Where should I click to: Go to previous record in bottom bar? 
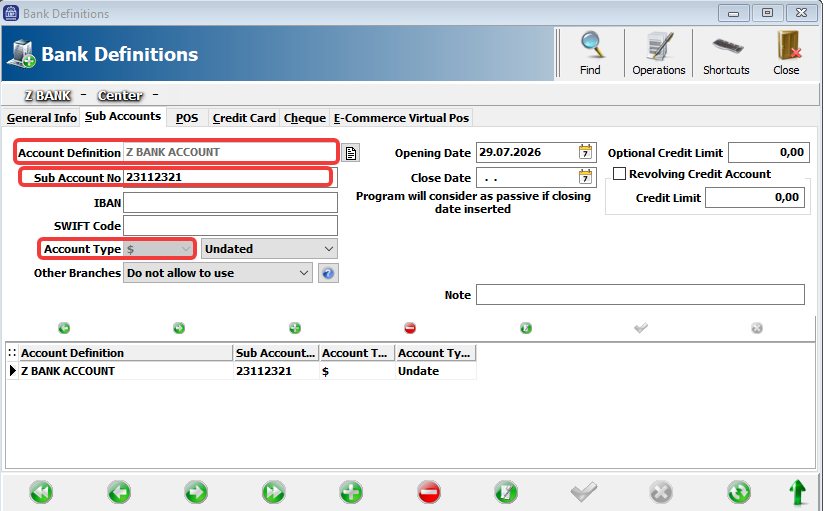point(119,493)
